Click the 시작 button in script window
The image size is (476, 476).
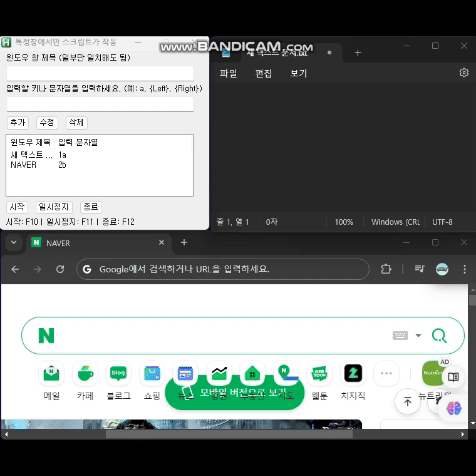click(x=17, y=207)
